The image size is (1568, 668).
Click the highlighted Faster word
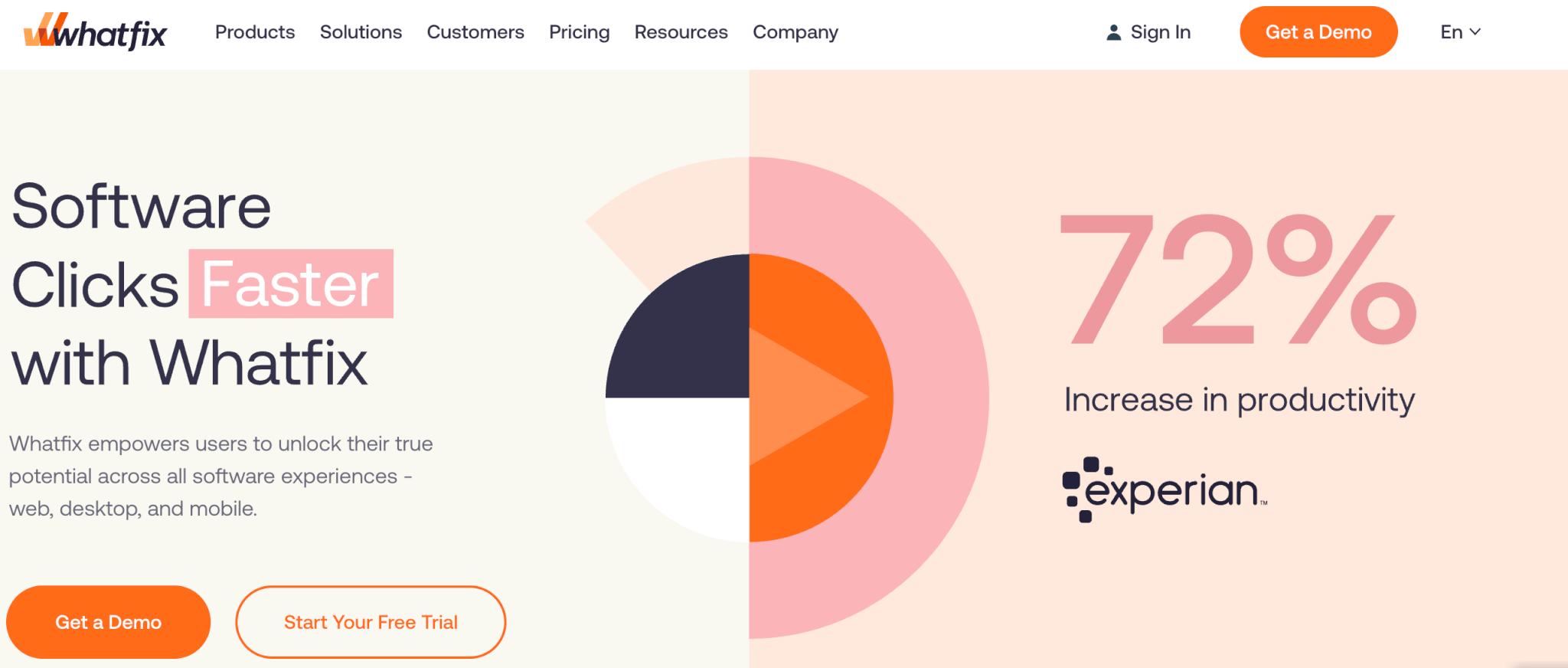(x=291, y=284)
